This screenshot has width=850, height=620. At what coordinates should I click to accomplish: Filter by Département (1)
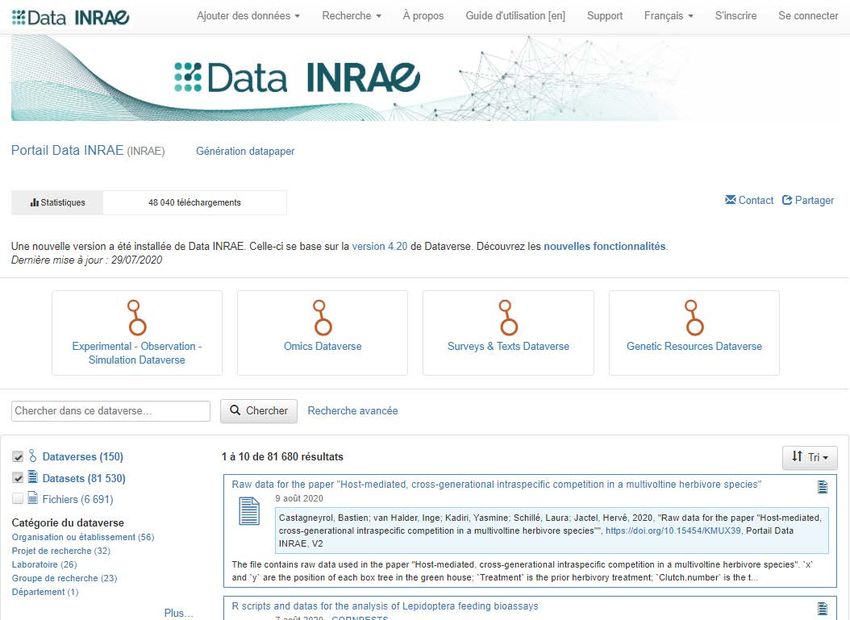(45, 592)
